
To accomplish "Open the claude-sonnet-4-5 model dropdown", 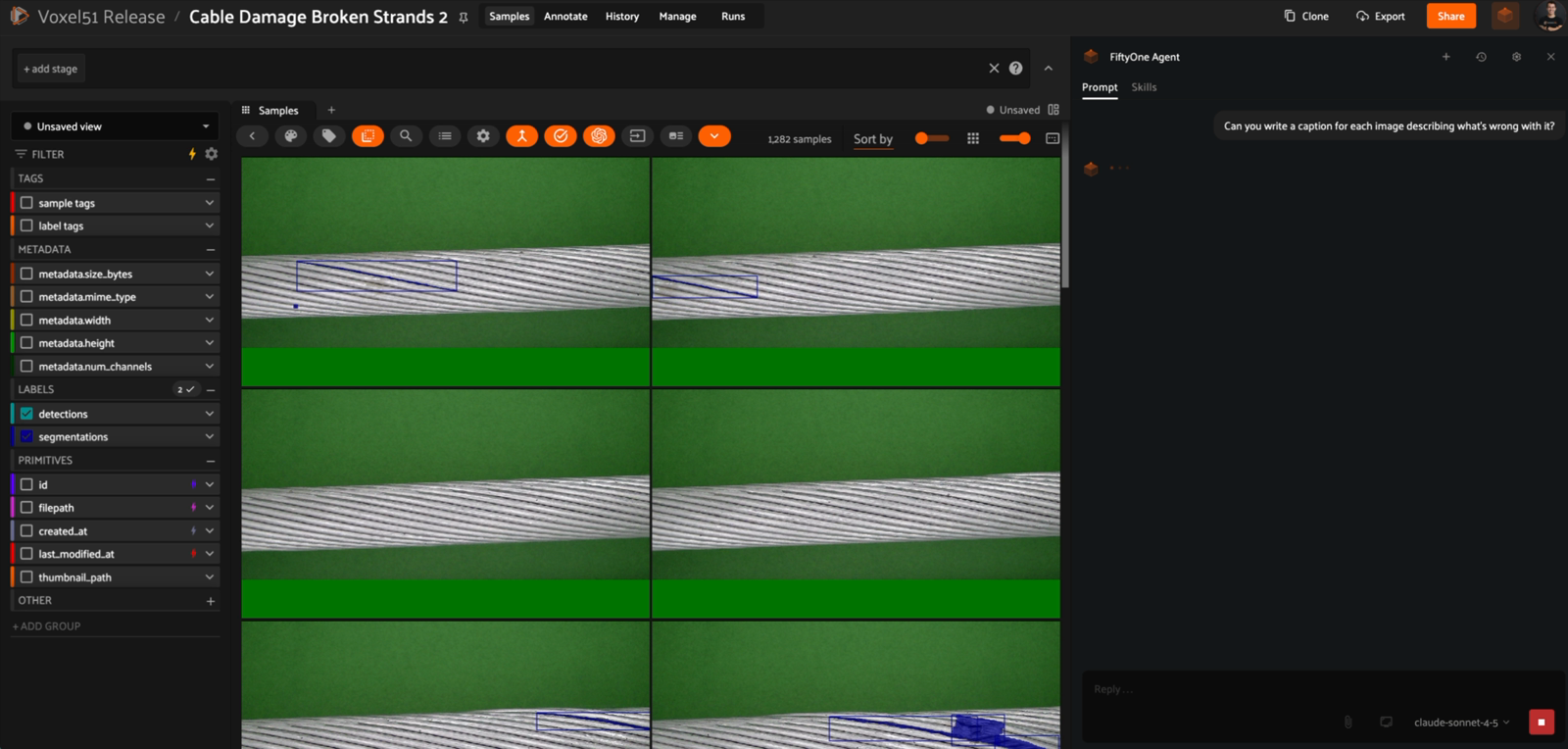I will pos(1461,723).
